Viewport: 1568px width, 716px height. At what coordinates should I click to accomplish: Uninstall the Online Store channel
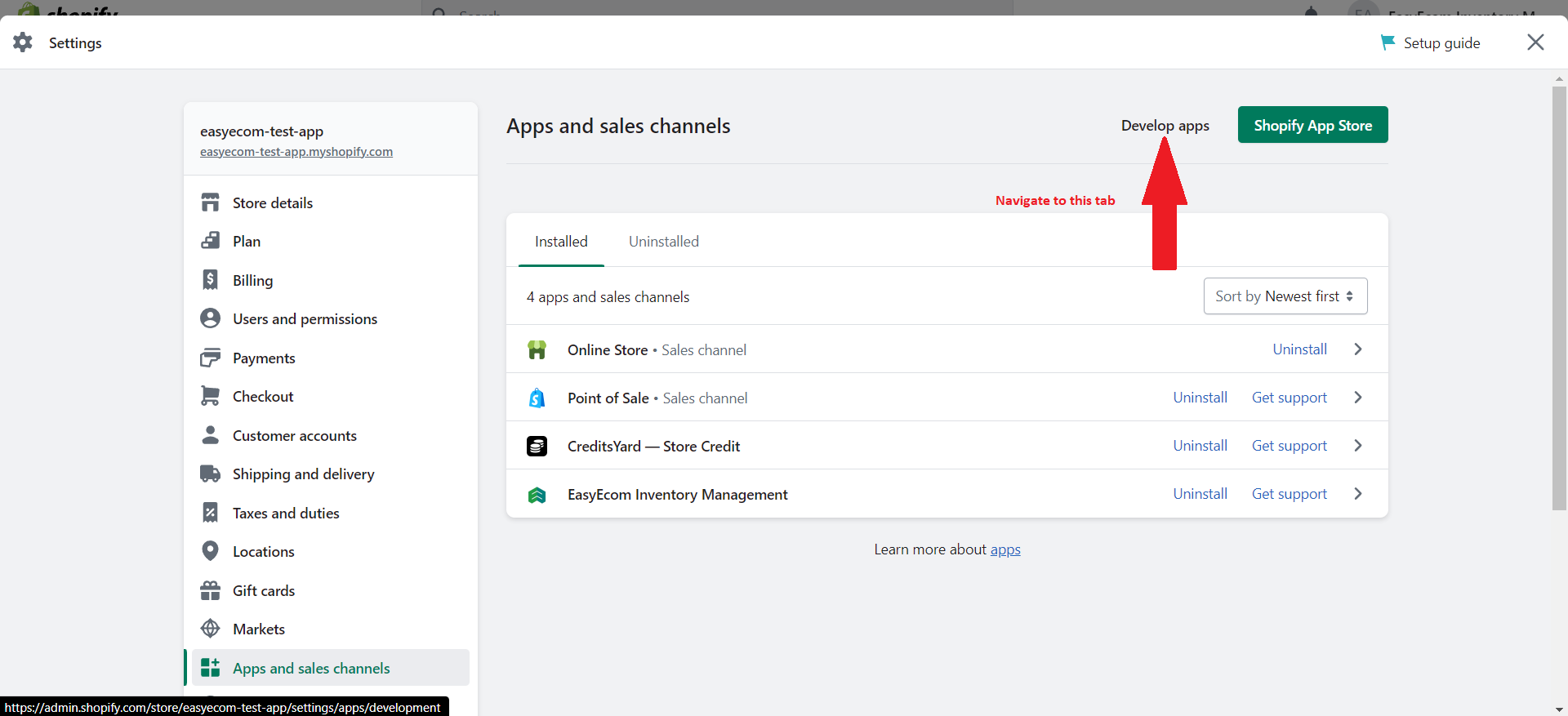(1299, 349)
